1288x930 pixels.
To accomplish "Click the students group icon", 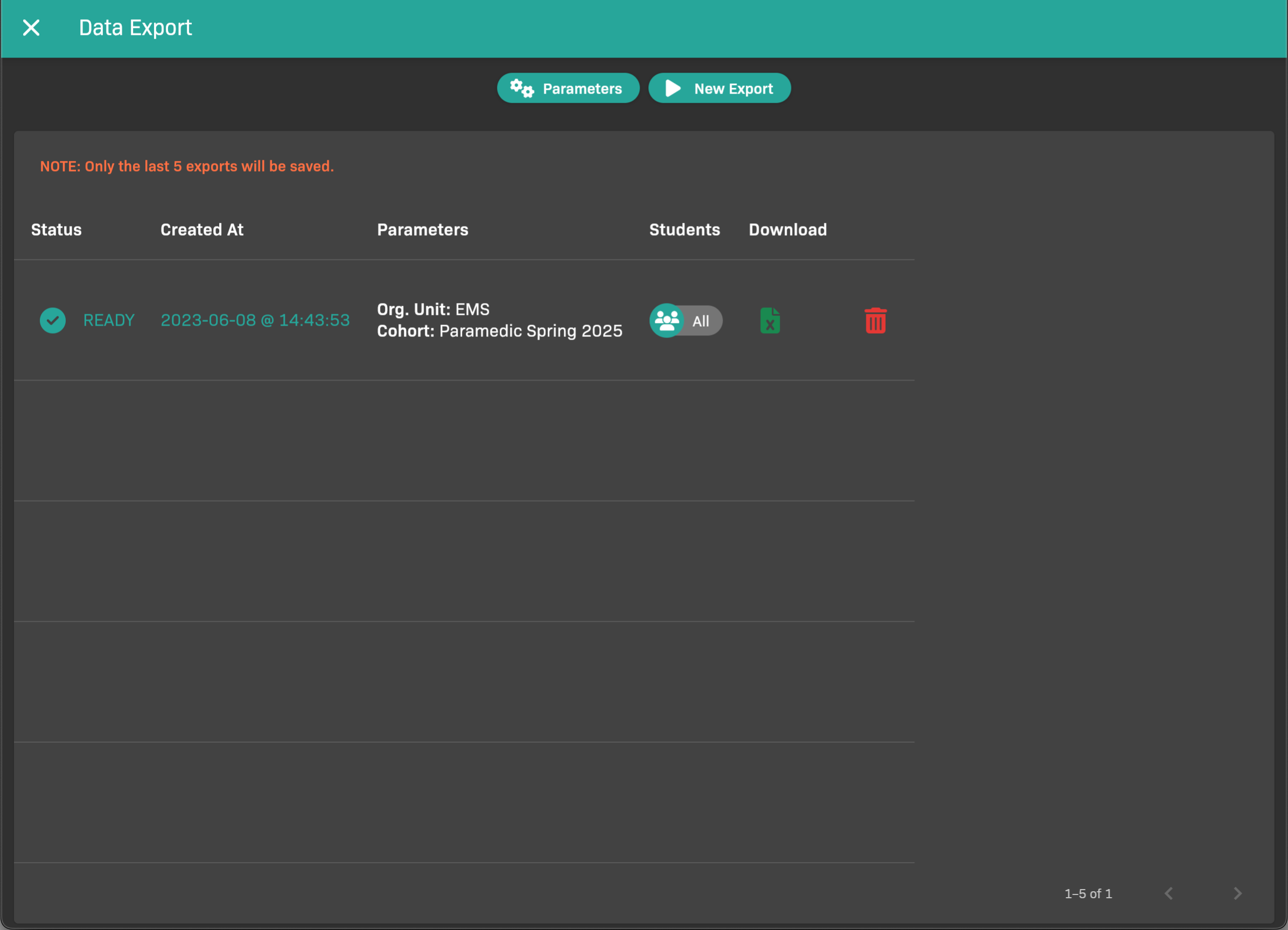I will click(667, 321).
